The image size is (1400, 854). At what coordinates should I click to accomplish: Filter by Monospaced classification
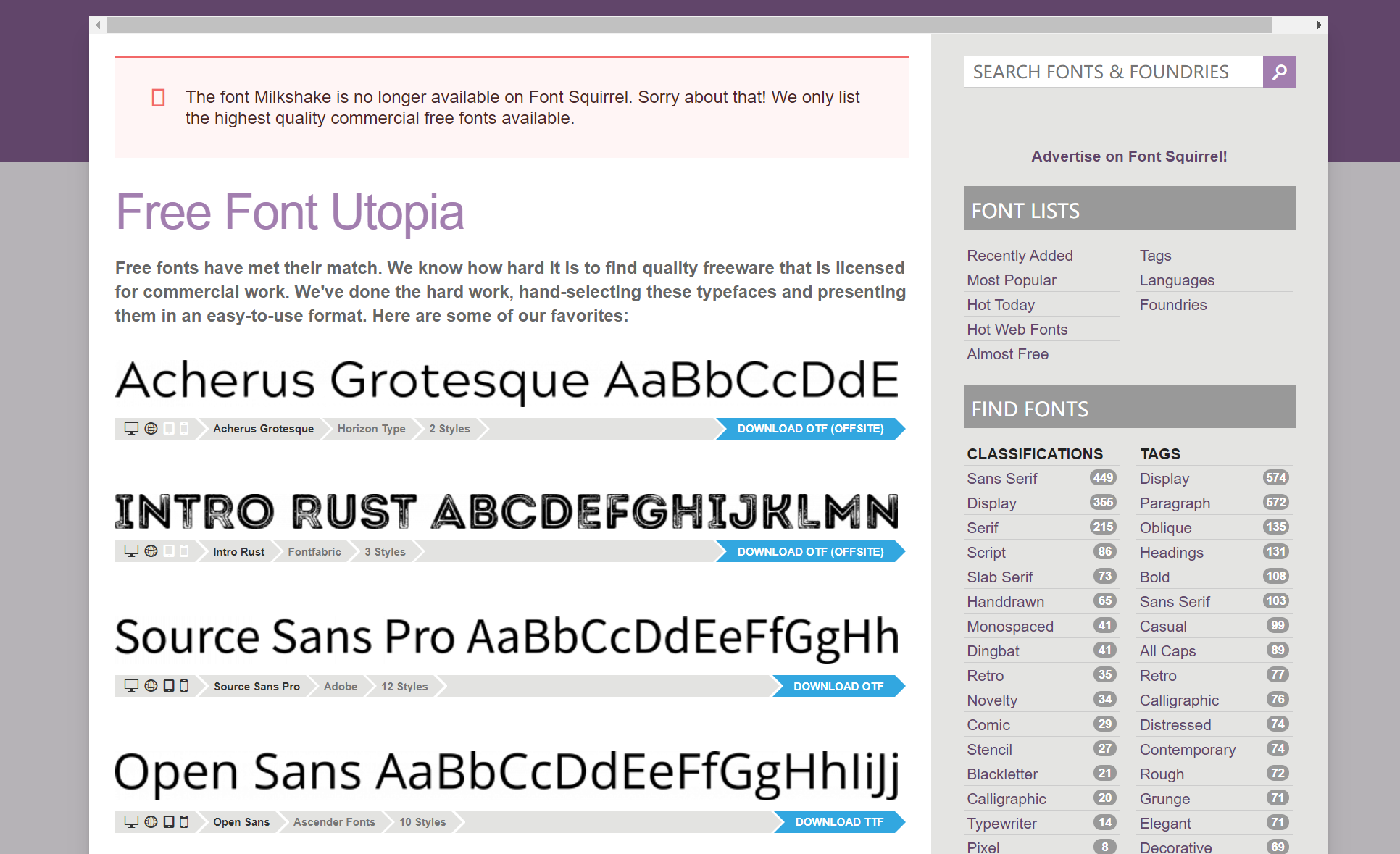1010,627
